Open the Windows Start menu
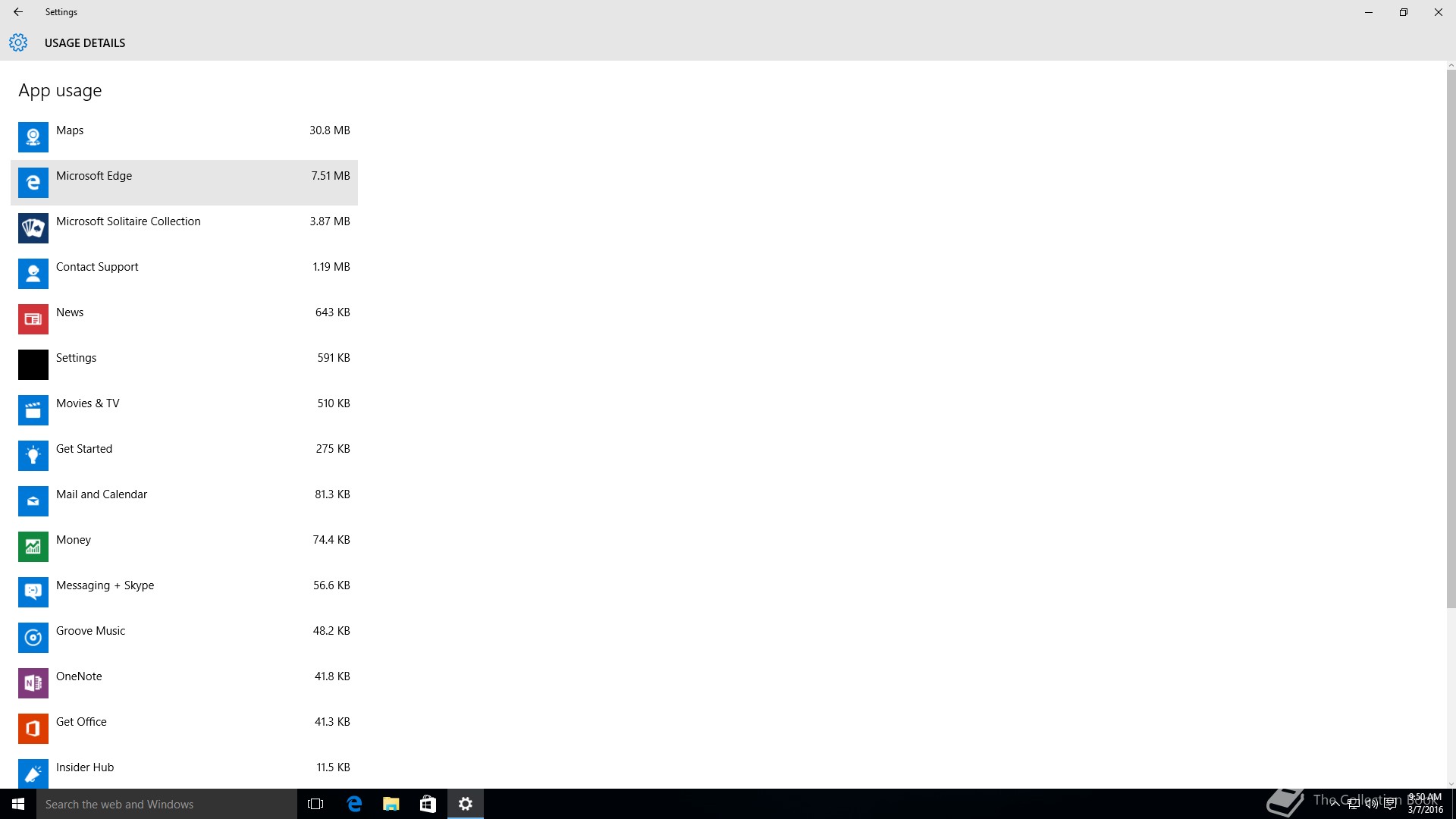This screenshot has width=1456, height=819. (18, 804)
